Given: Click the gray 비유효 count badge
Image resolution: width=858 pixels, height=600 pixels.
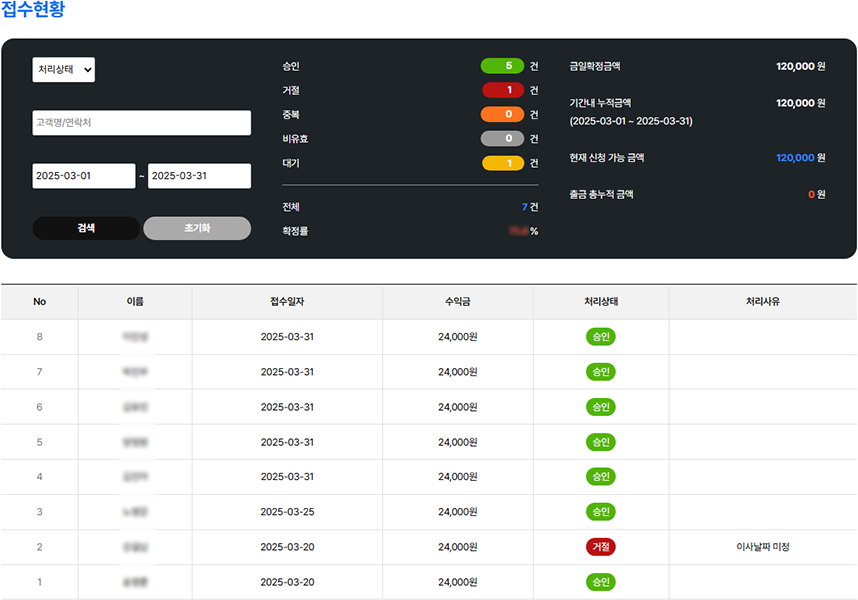Looking at the screenshot, I should tap(502, 139).
